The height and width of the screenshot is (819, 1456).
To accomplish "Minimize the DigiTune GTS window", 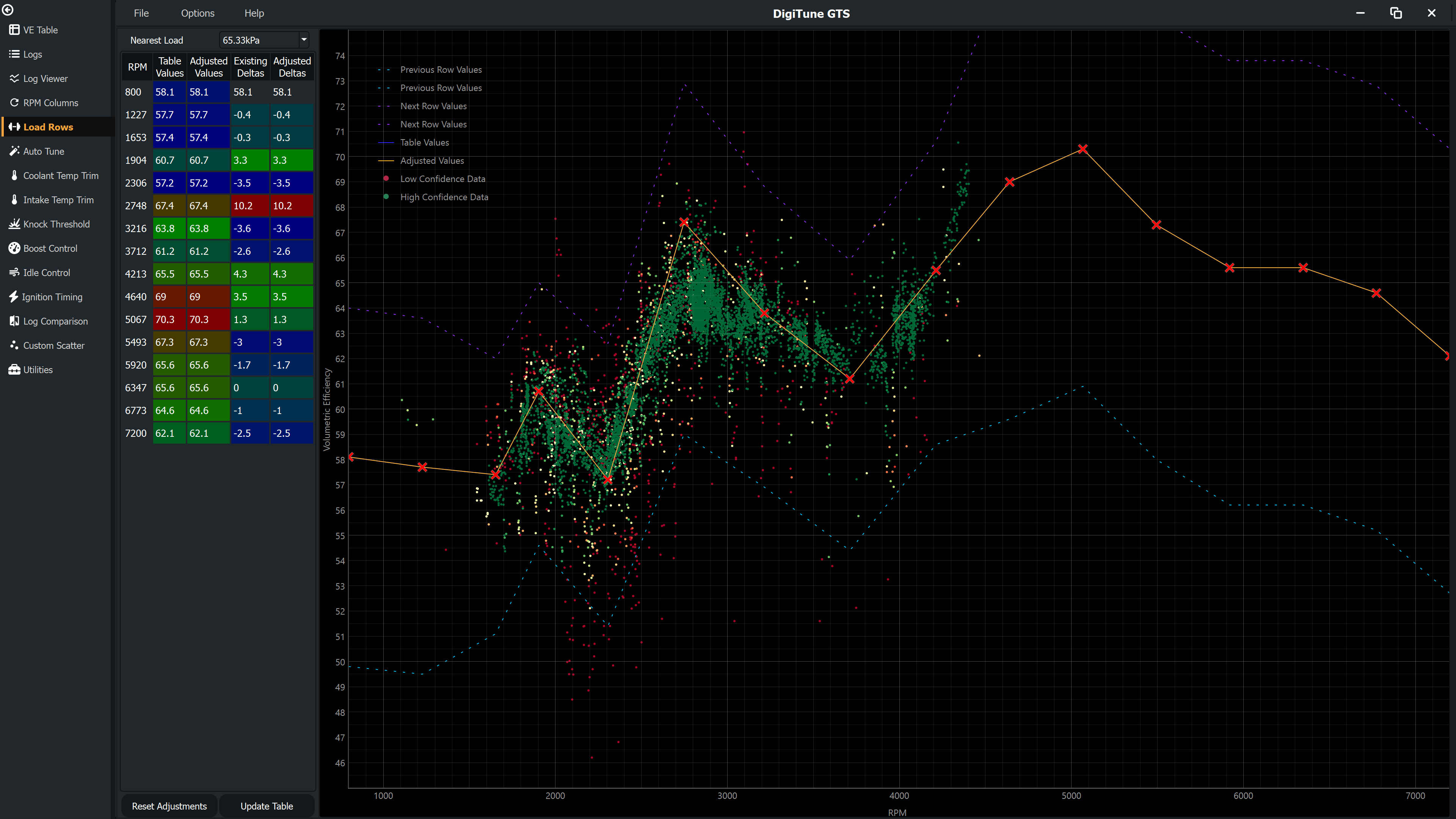I will pos(1360,13).
